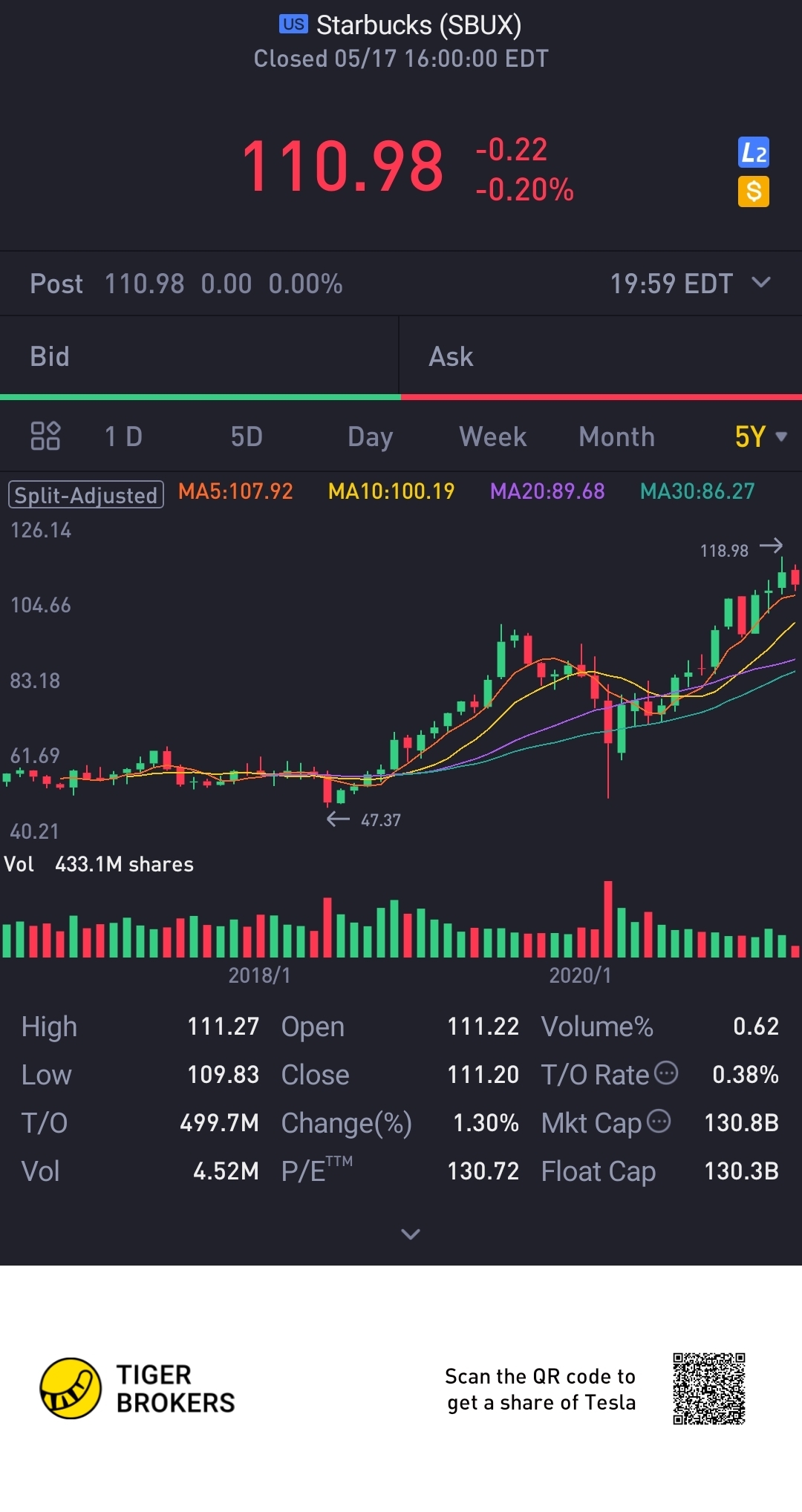Tap the Post 110.98 quote row
The image size is (802, 1512).
pos(401,284)
